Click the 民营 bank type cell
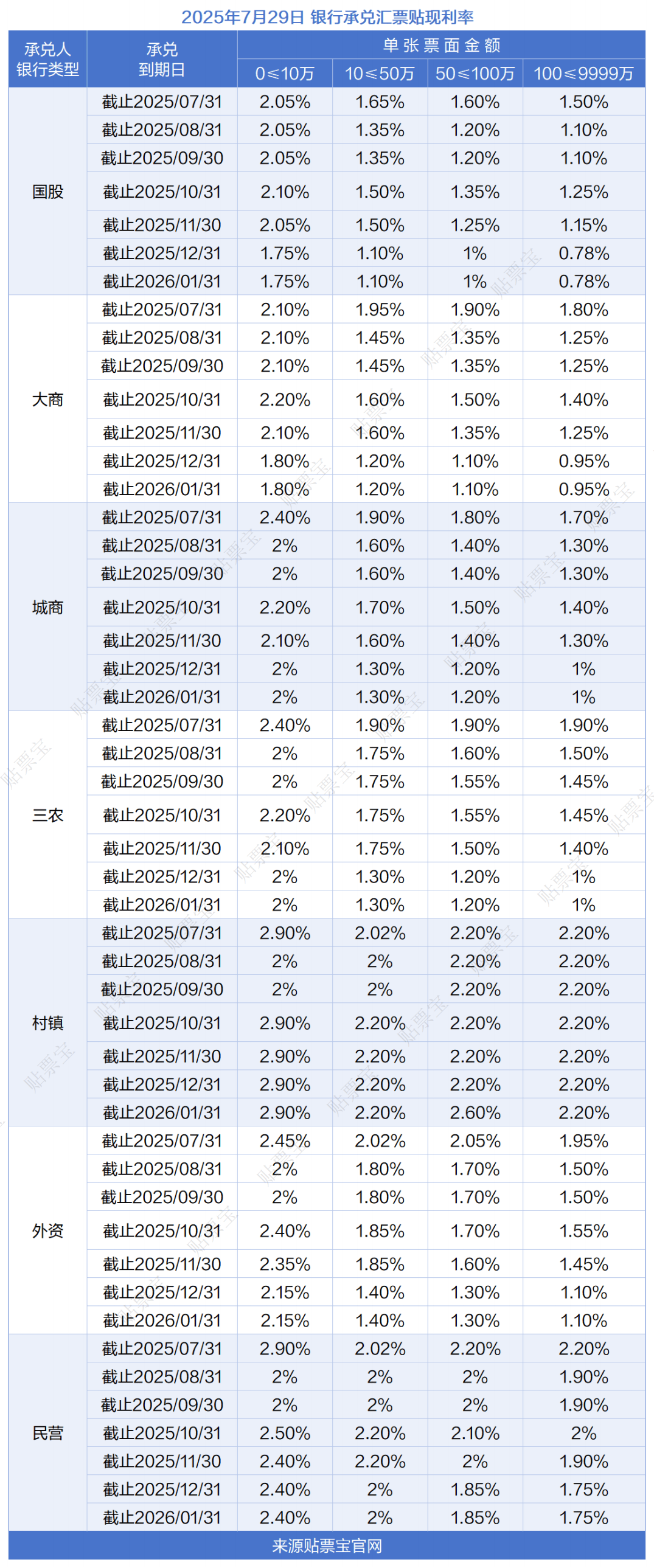This screenshot has height=1568, width=654. 47,1432
